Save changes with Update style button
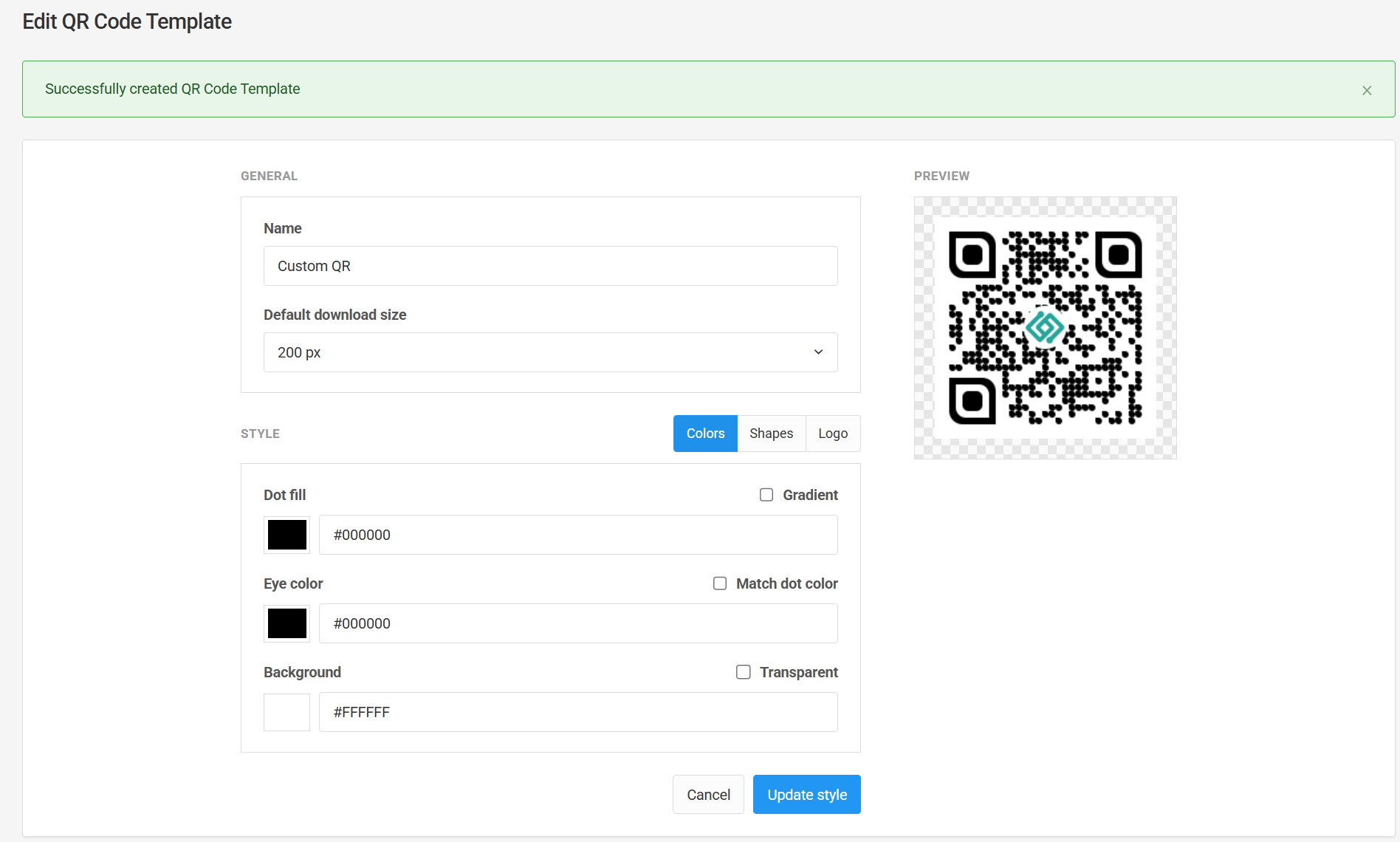Viewport: 1400px width, 842px height. coord(807,795)
